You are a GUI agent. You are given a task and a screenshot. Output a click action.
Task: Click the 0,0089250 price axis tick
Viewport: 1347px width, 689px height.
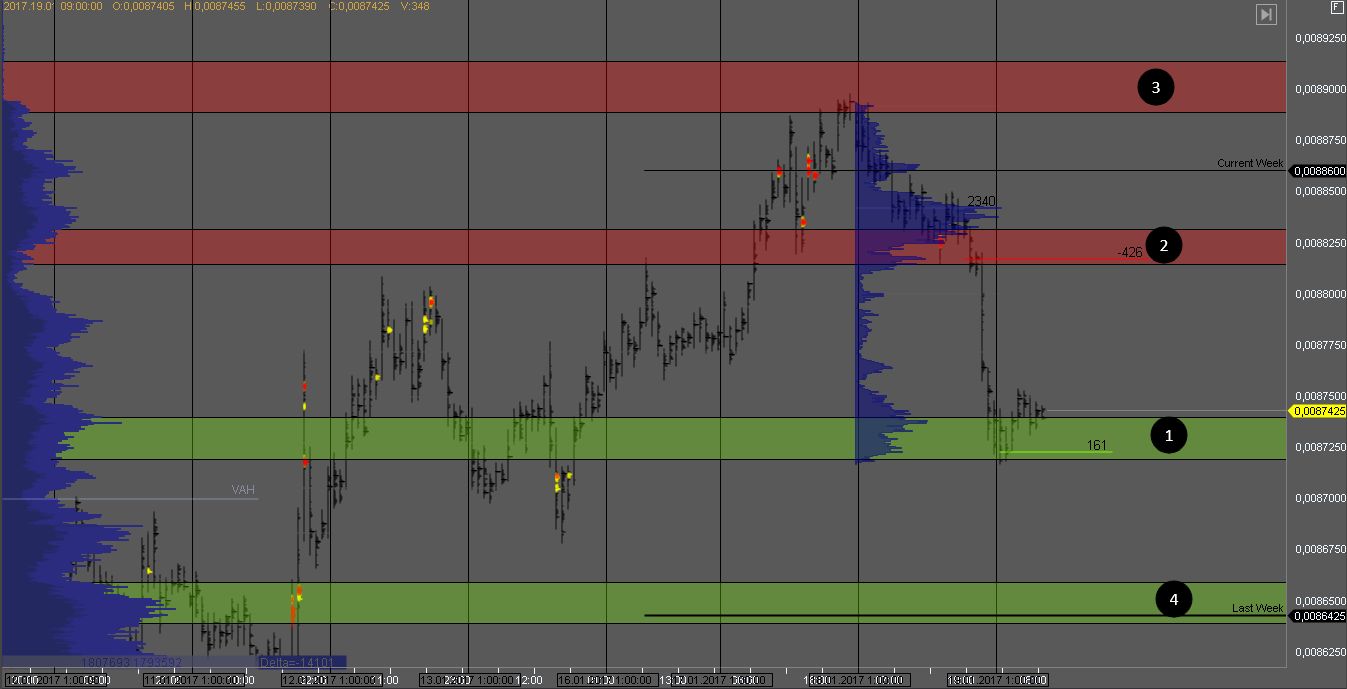[1318, 38]
